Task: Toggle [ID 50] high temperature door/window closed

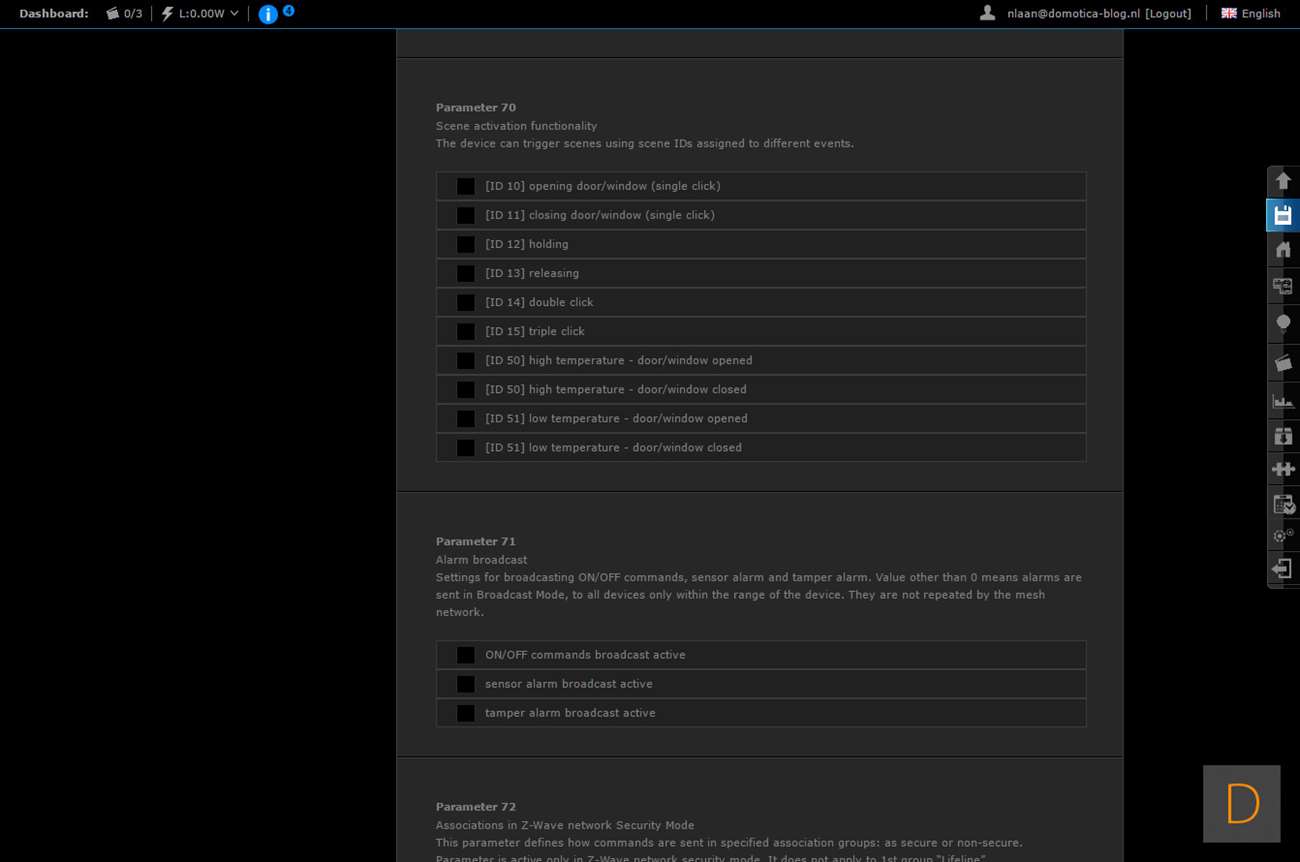Action: (466, 389)
